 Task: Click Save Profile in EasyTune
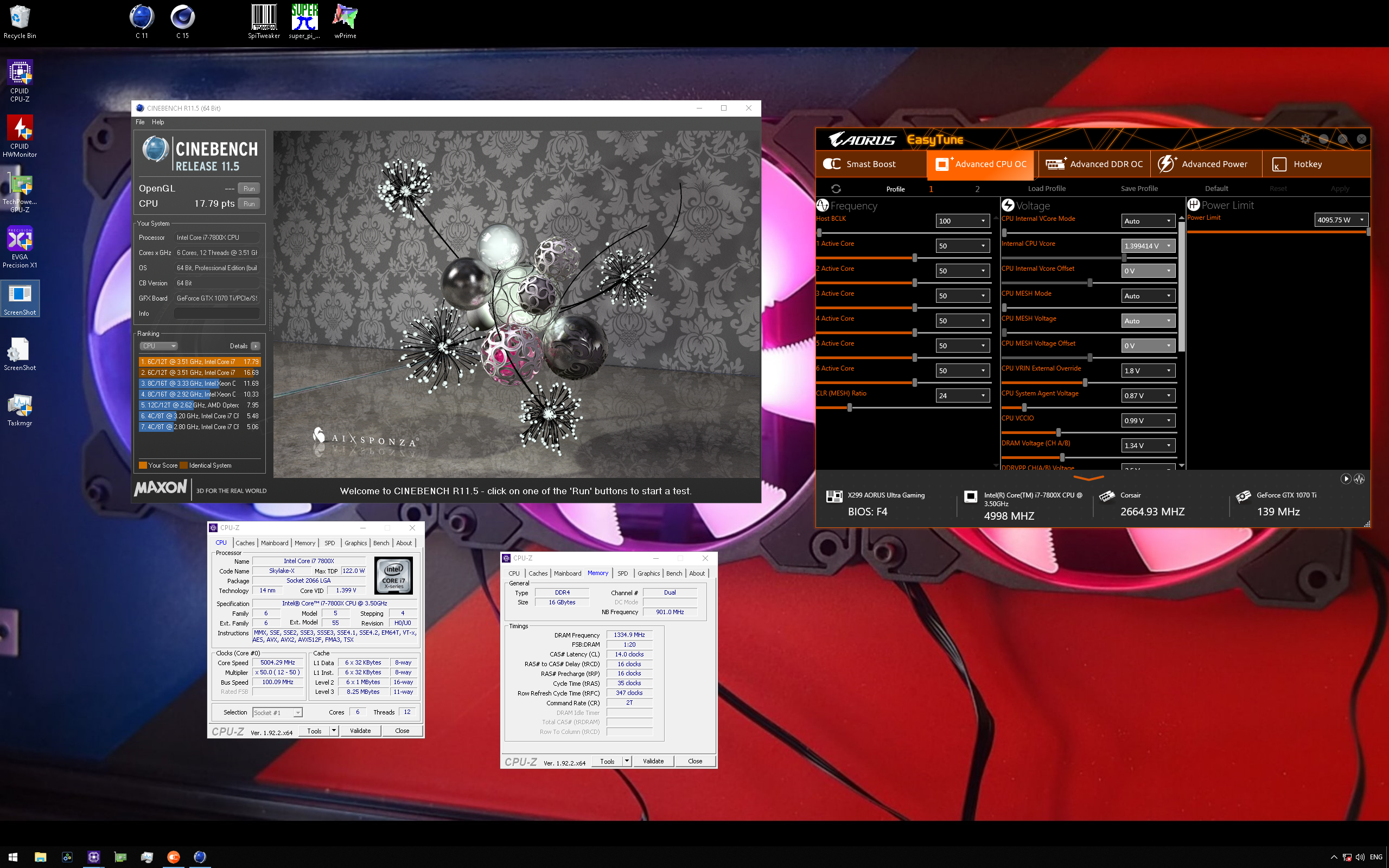pyautogui.click(x=1139, y=188)
